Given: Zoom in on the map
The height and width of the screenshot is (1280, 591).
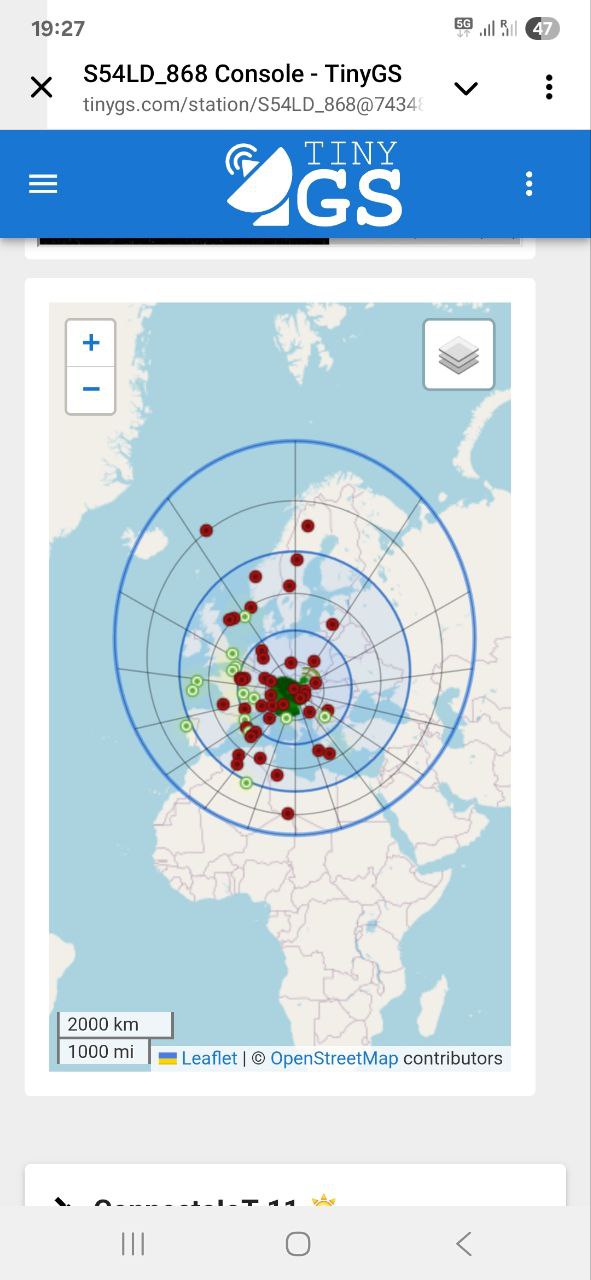Looking at the screenshot, I should point(91,343).
